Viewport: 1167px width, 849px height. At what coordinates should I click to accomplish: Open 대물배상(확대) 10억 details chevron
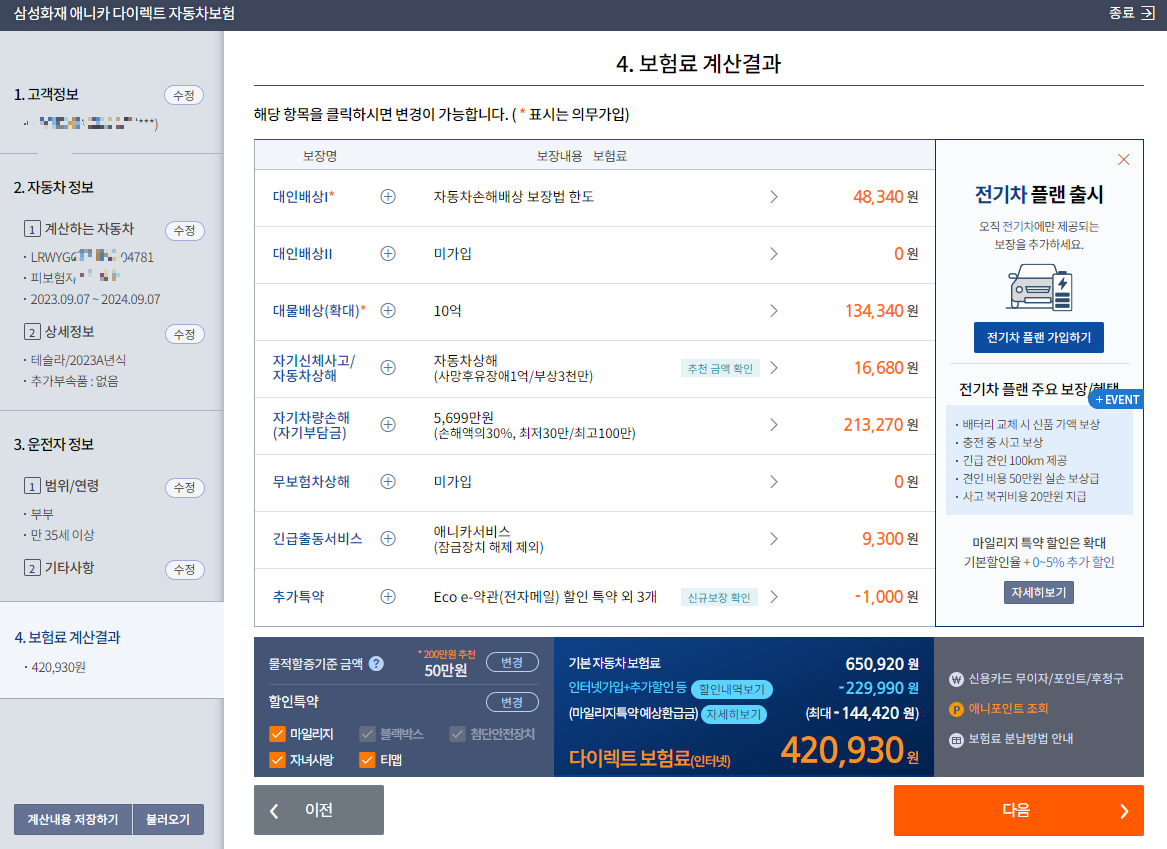(774, 311)
